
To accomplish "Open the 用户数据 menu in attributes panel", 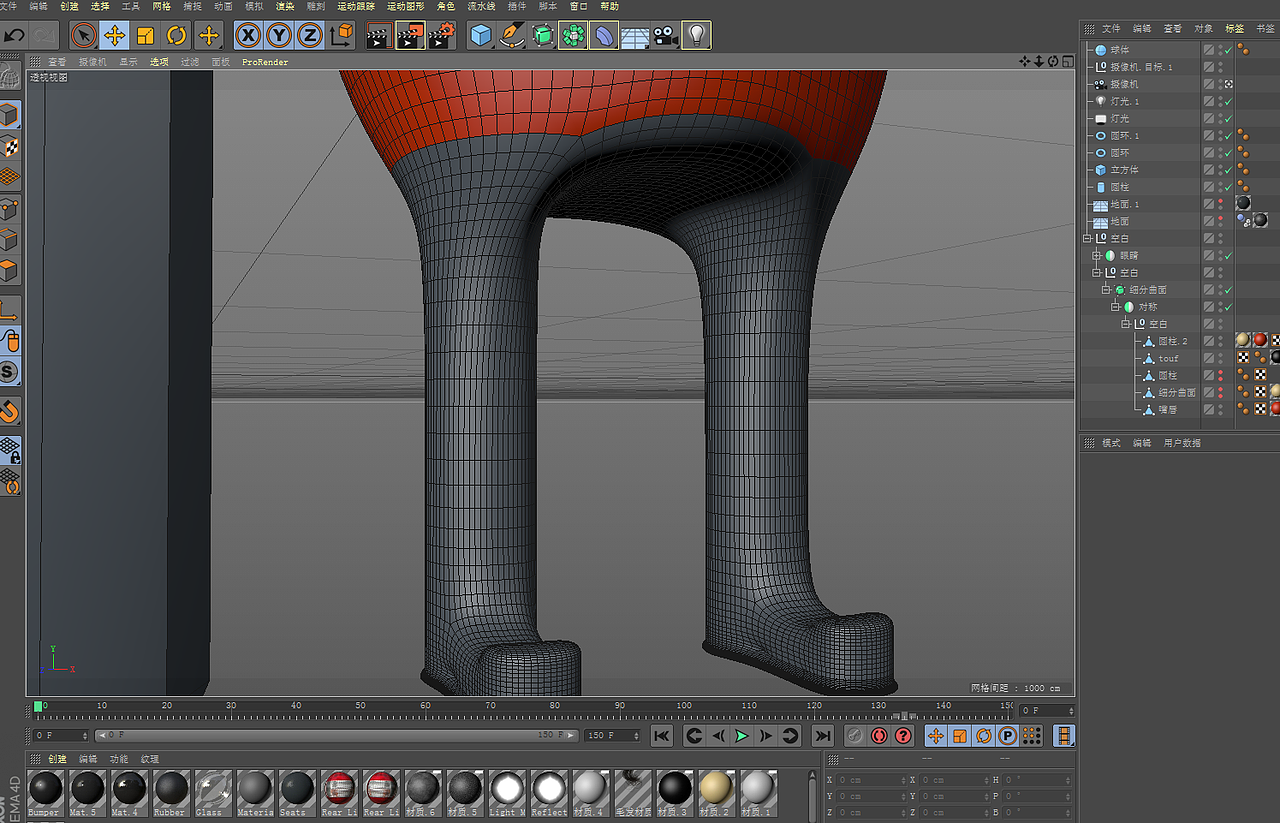I will click(x=1182, y=443).
